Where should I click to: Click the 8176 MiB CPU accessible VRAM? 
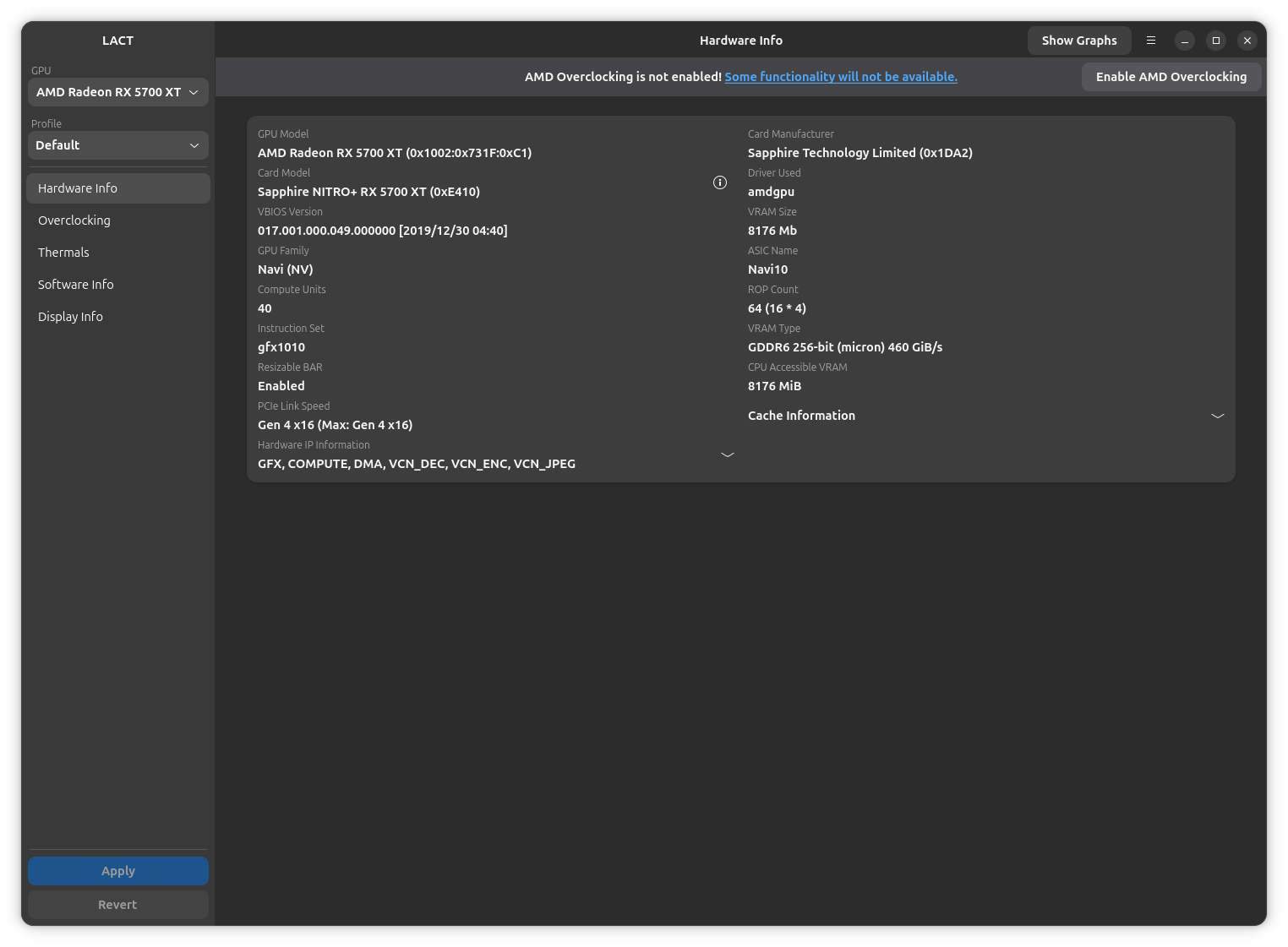coord(774,386)
